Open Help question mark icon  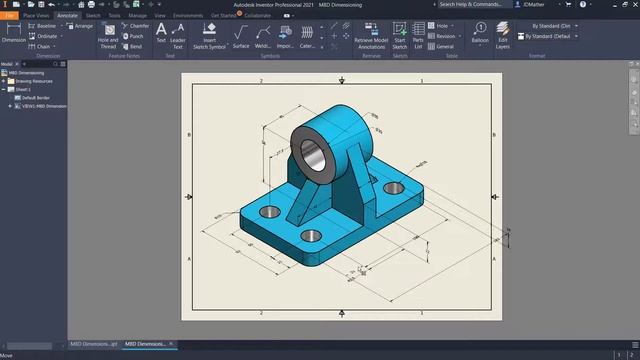click(x=583, y=4)
